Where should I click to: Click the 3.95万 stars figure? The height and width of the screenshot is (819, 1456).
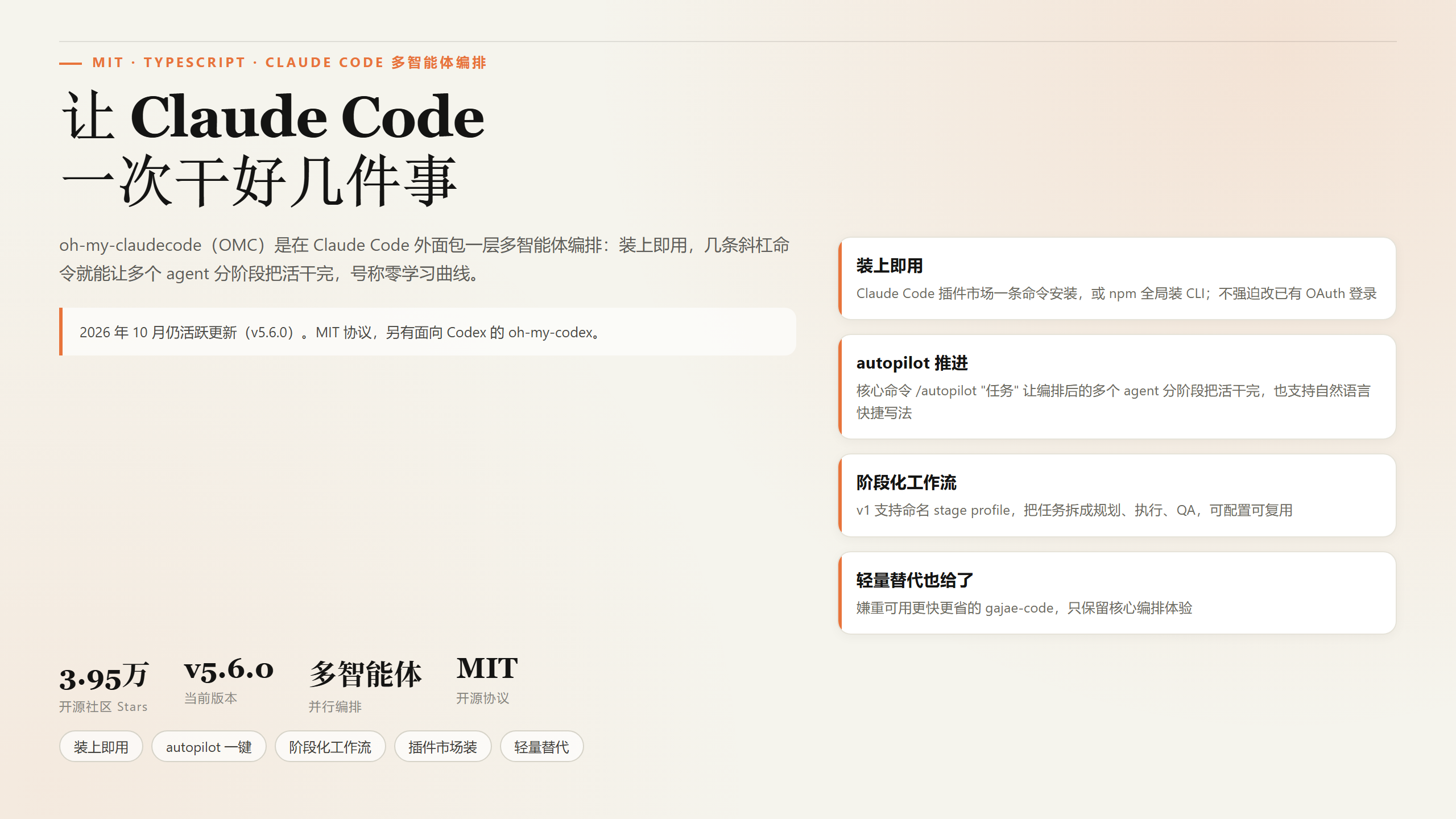(x=104, y=677)
